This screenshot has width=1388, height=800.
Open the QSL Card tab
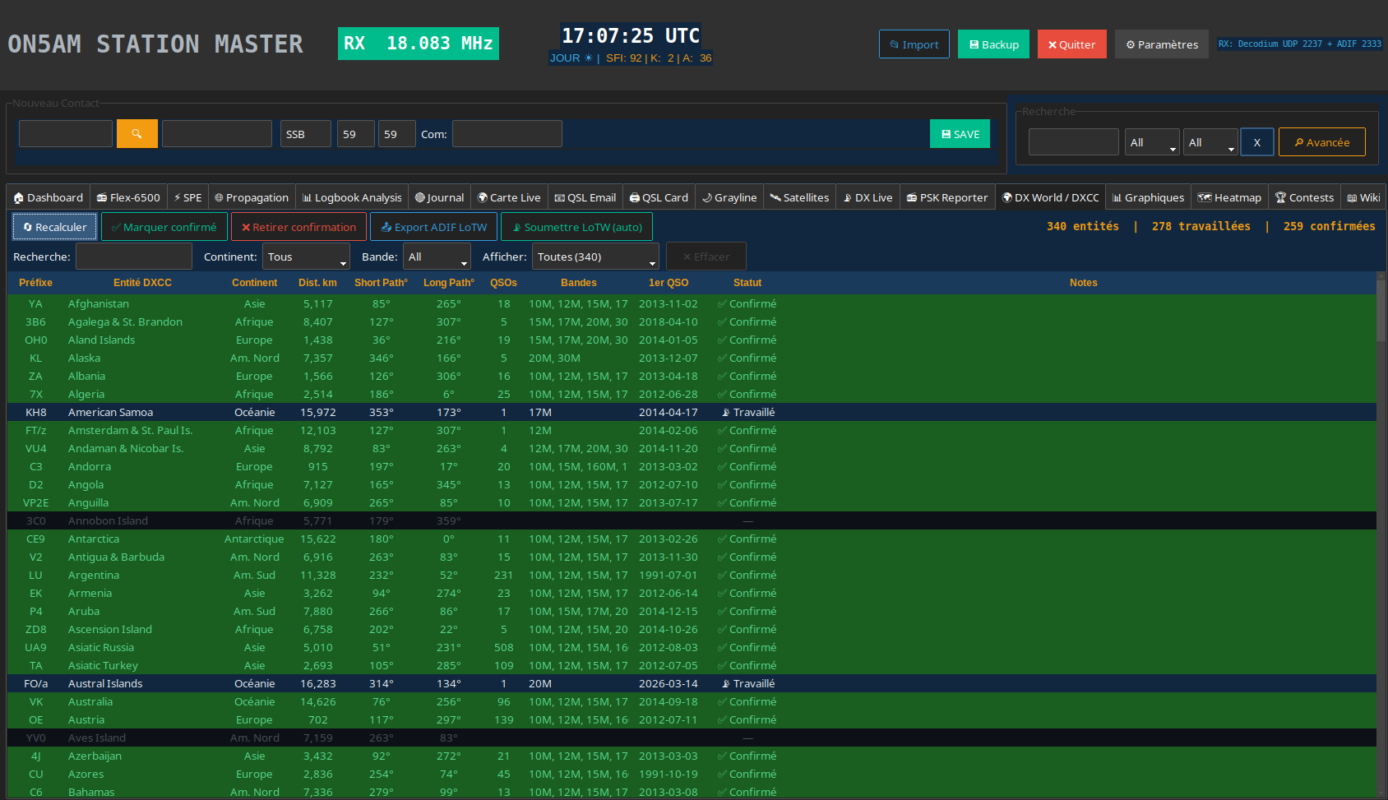tap(659, 198)
